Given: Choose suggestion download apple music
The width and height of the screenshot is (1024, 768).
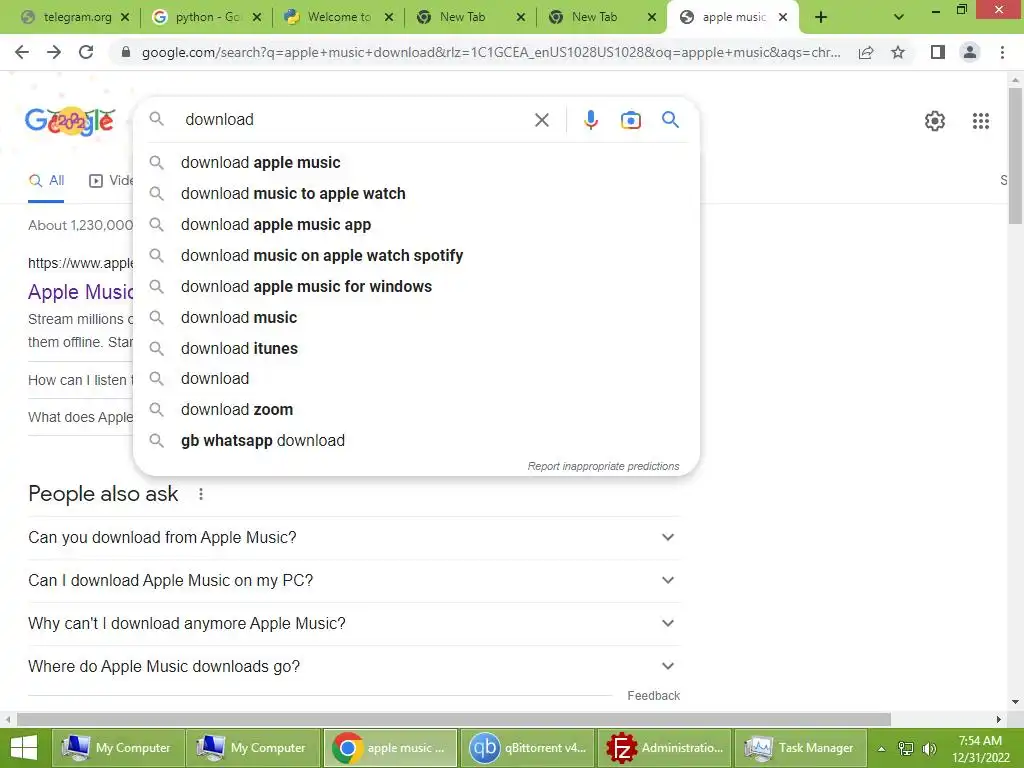Looking at the screenshot, I should point(416,163).
